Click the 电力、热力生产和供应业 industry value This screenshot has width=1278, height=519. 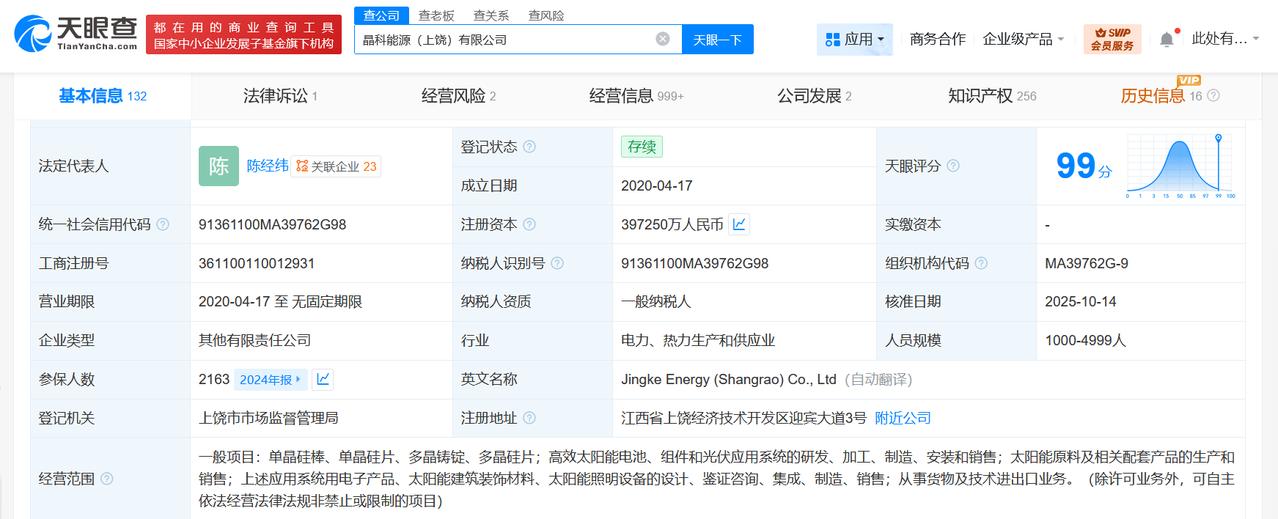[x=698, y=341]
